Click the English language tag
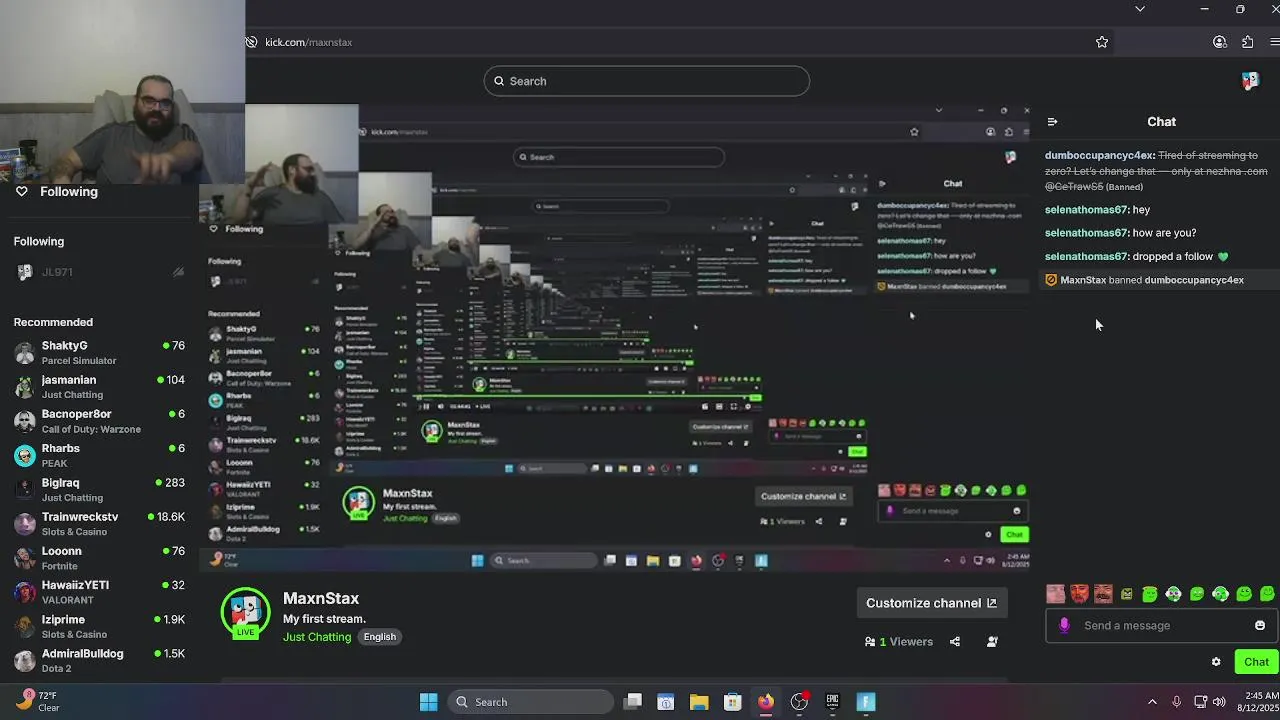Image resolution: width=1280 pixels, height=720 pixels. (380, 637)
